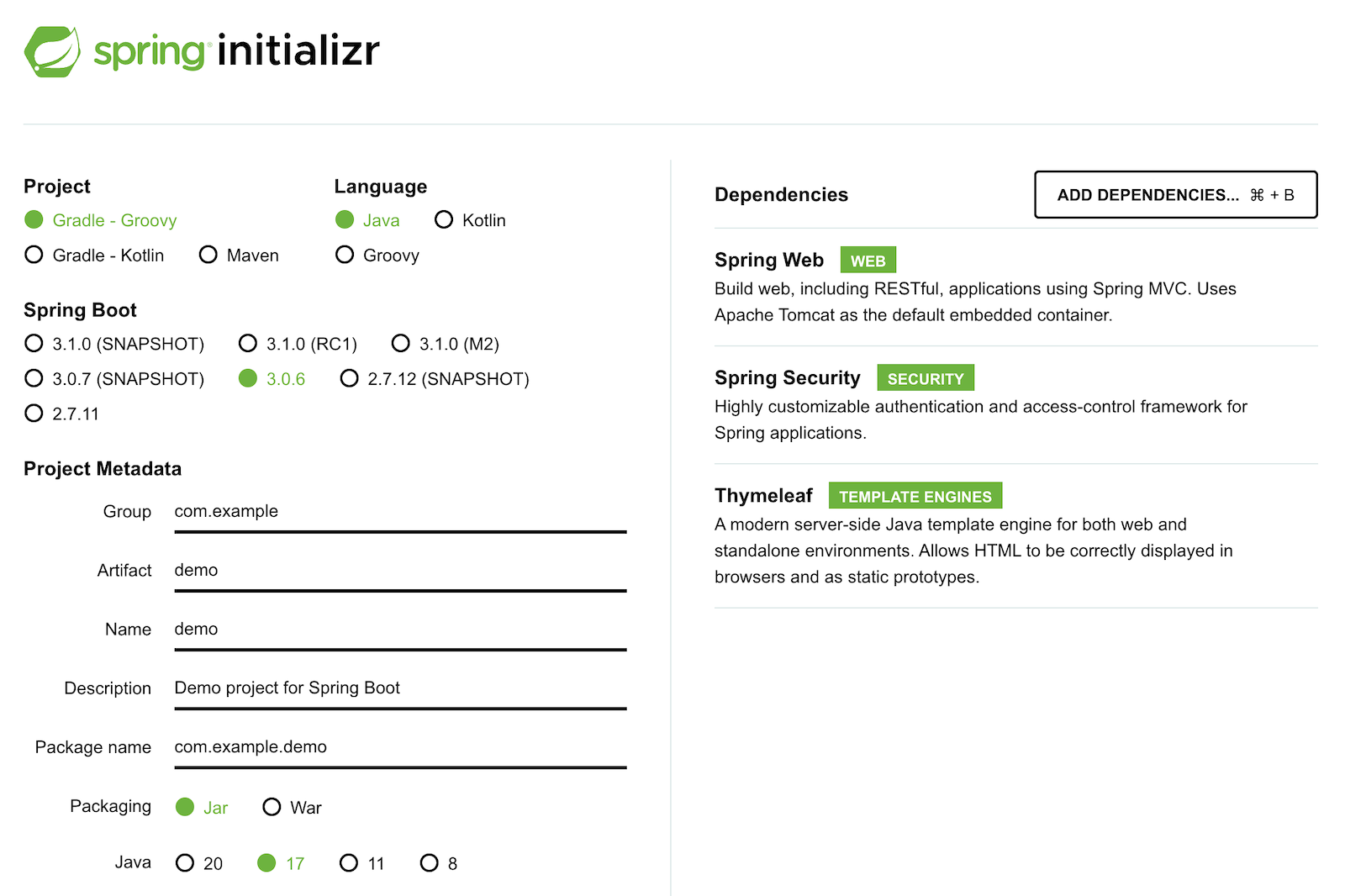This screenshot has height=896, width=1345.
Task: Pick Spring Boot 3.1.0 (RC1) version
Action: (x=248, y=344)
